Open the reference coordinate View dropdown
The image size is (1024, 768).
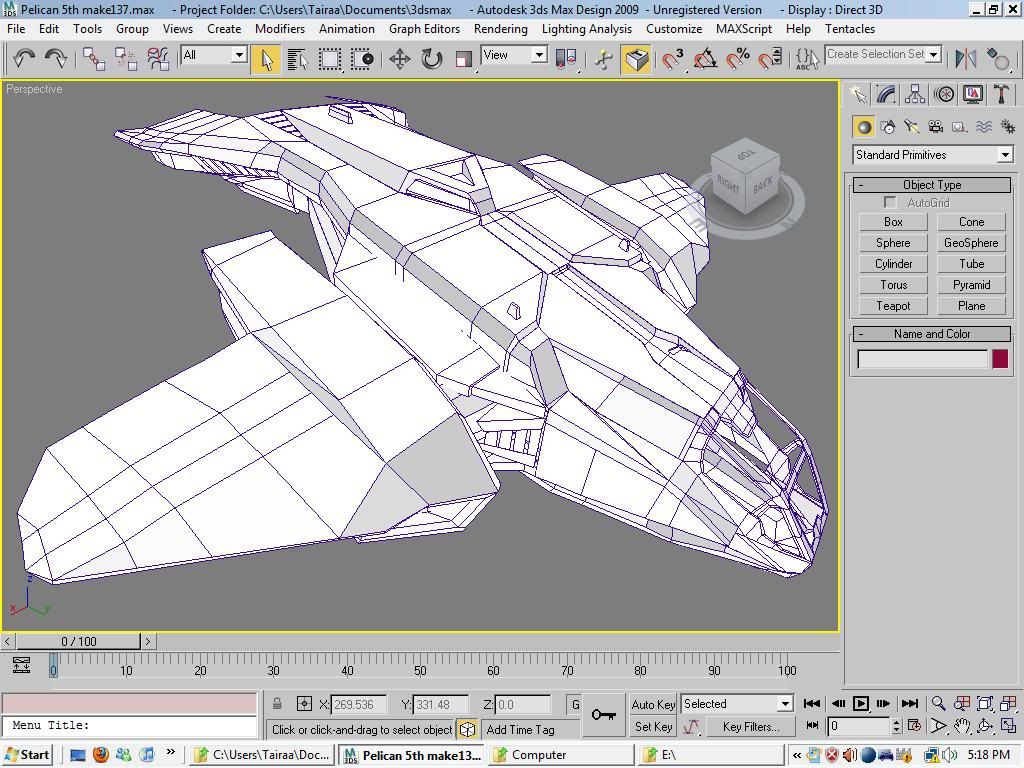513,55
